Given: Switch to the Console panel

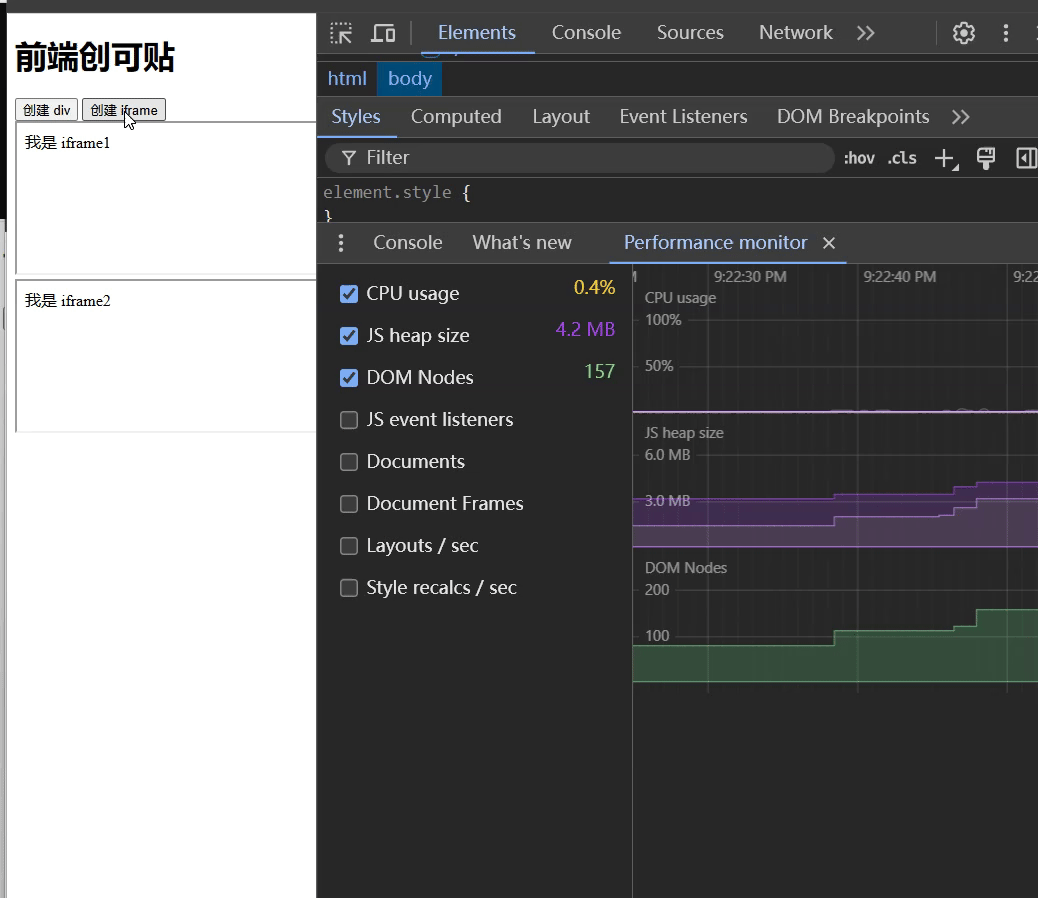Looking at the screenshot, I should coord(586,32).
